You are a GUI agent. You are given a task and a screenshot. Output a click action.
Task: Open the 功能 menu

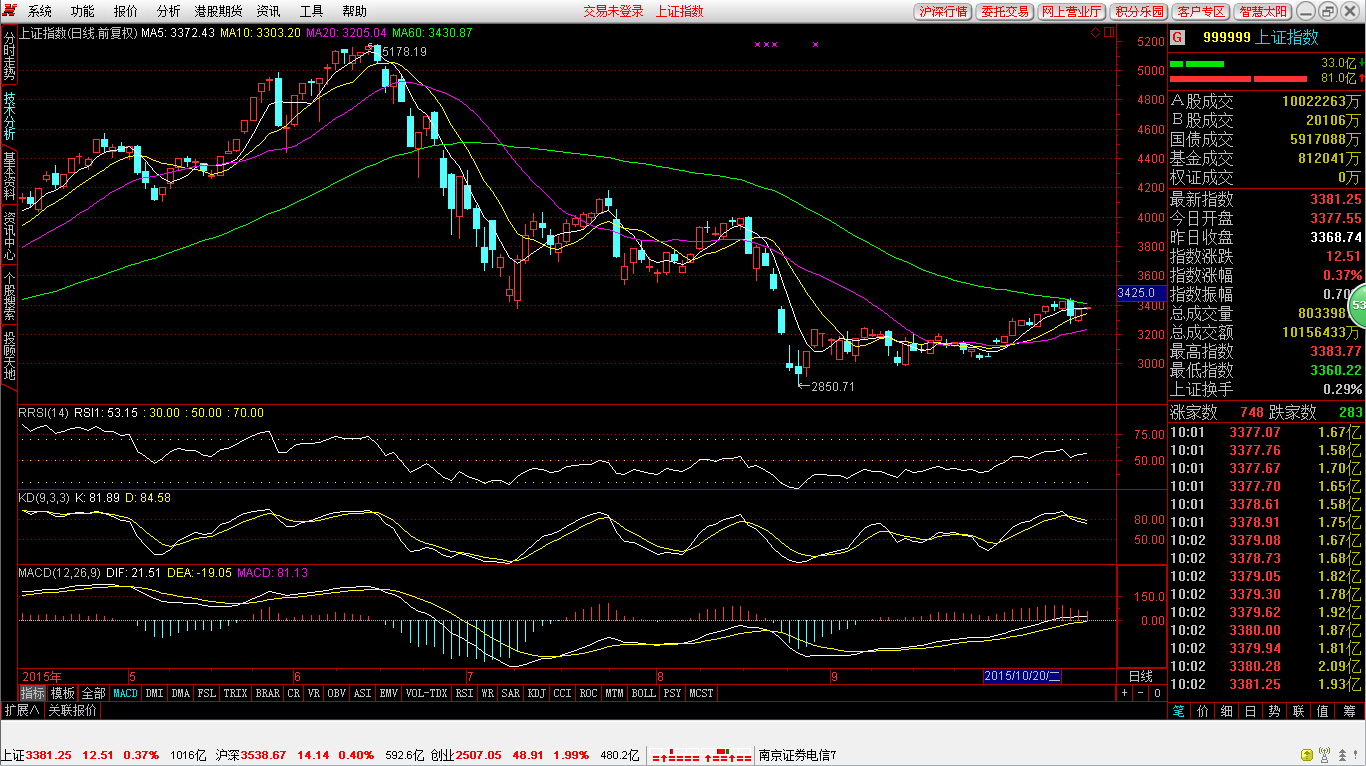coord(83,11)
